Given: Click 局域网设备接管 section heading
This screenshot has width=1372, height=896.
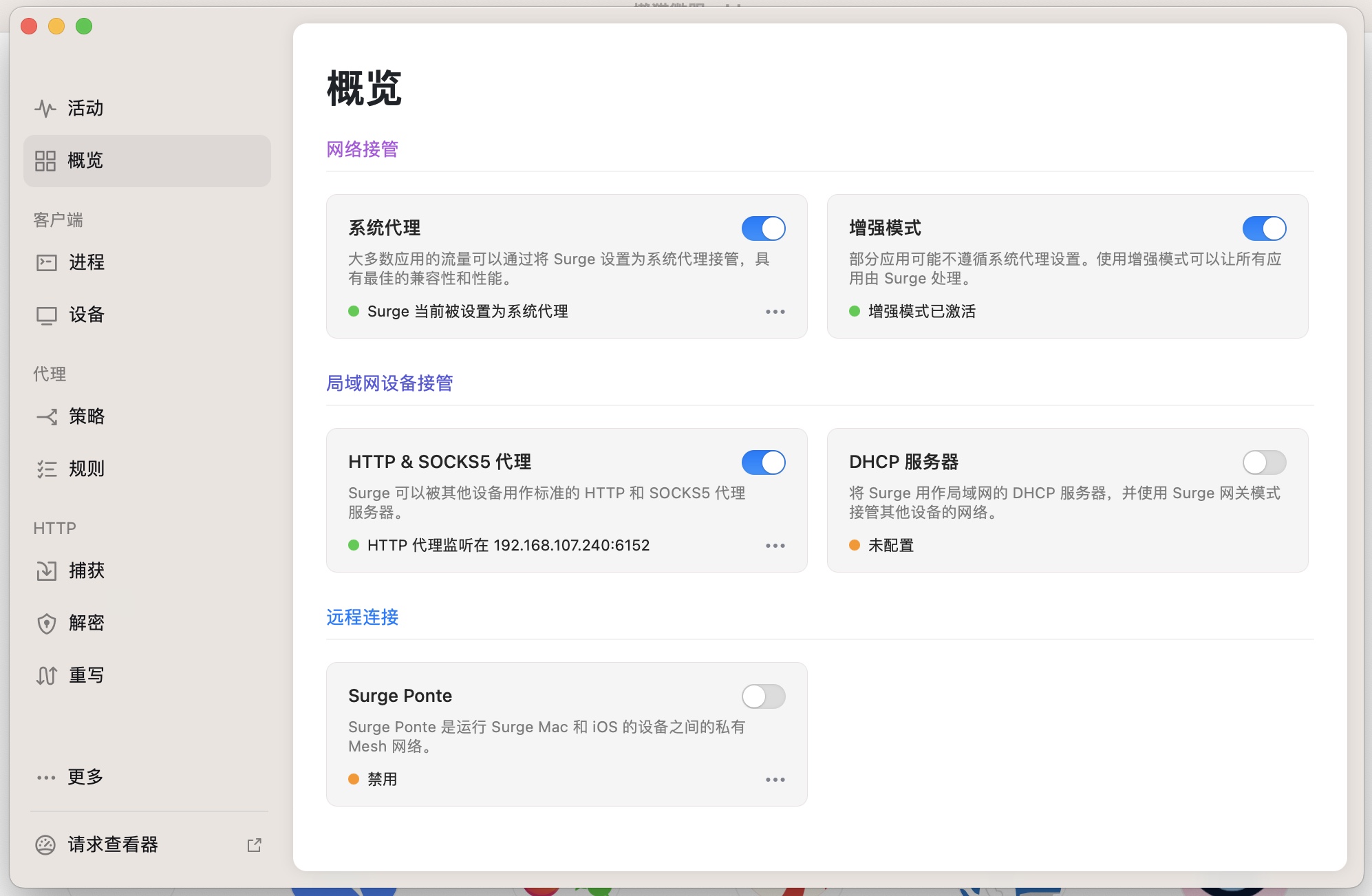Looking at the screenshot, I should click(x=389, y=383).
